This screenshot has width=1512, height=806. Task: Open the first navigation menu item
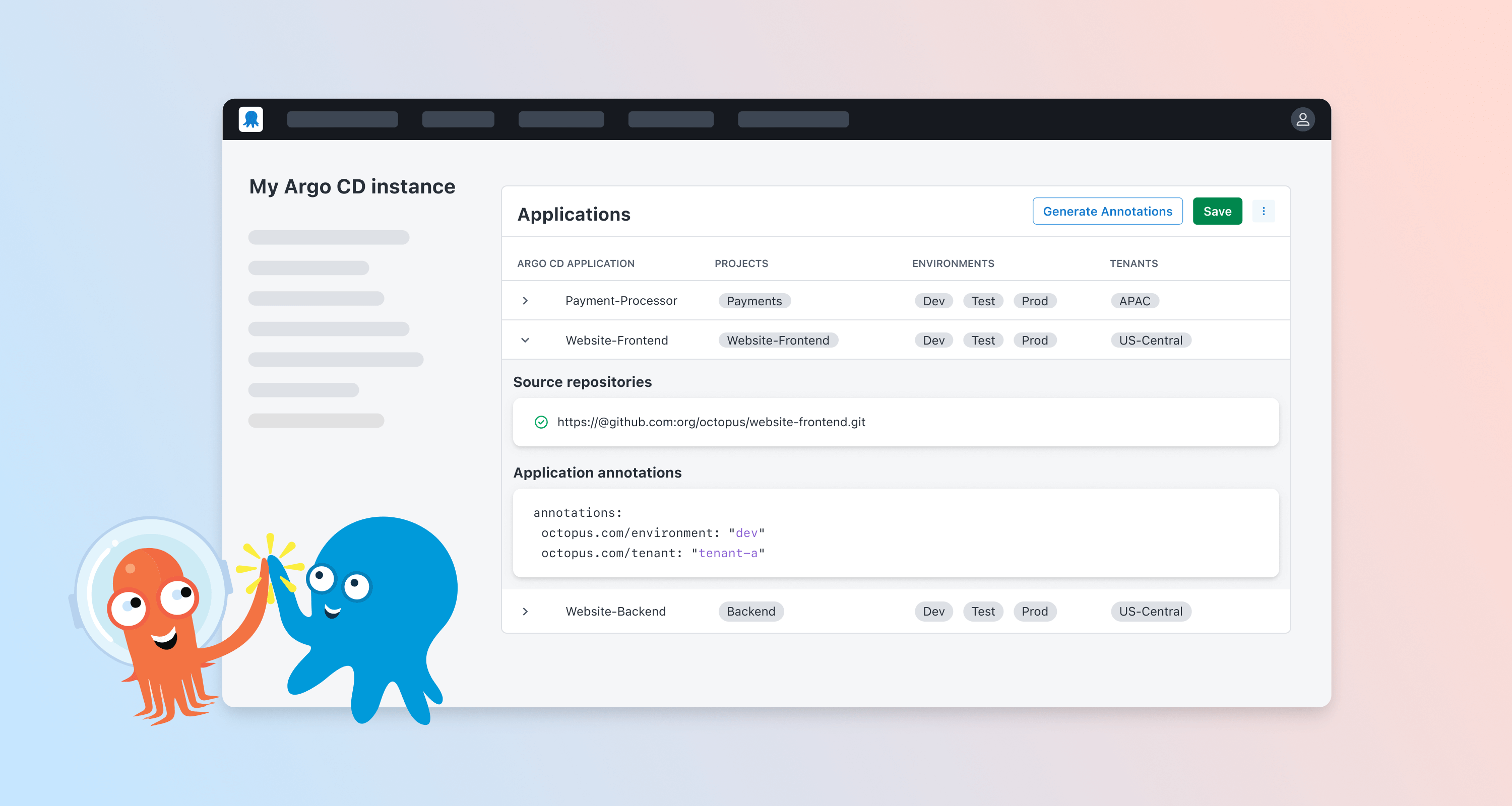pos(342,119)
